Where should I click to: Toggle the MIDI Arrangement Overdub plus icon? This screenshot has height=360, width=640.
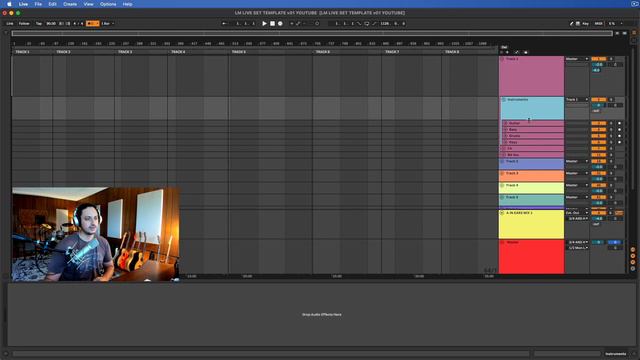[x=291, y=24]
